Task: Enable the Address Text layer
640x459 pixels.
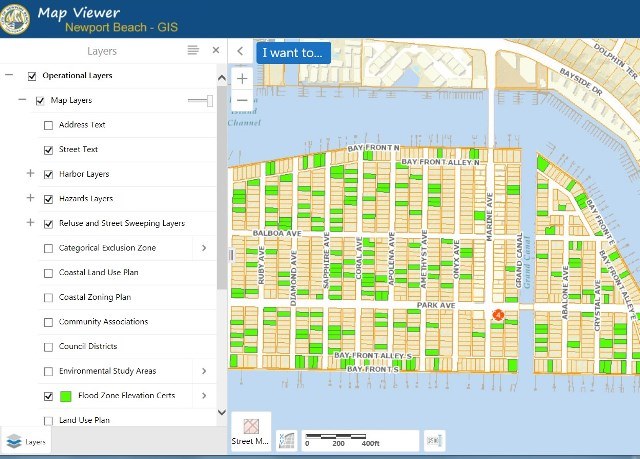Action: pos(49,125)
